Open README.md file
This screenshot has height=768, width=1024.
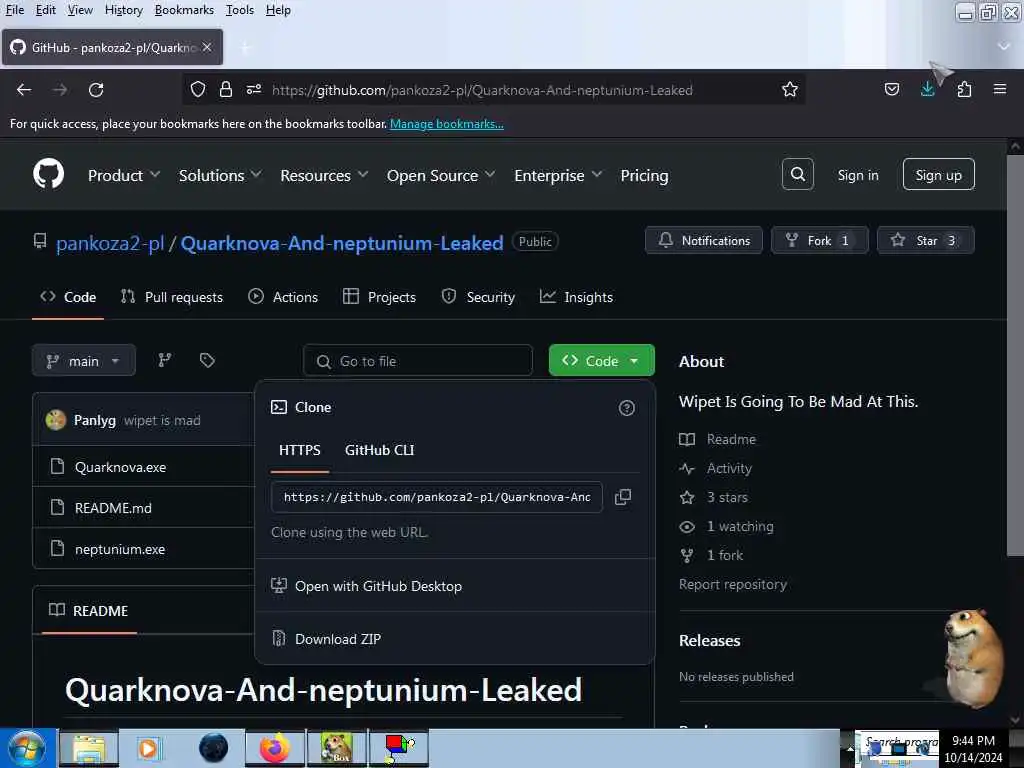[x=113, y=507]
